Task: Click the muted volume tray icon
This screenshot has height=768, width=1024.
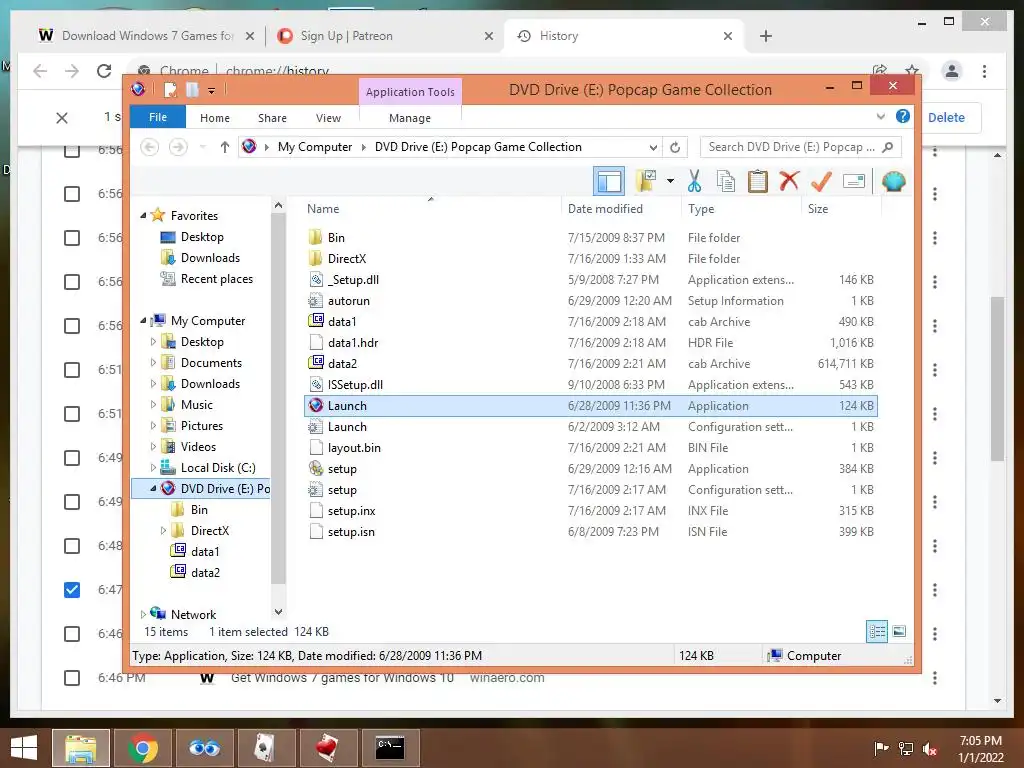Action: pos(929,748)
